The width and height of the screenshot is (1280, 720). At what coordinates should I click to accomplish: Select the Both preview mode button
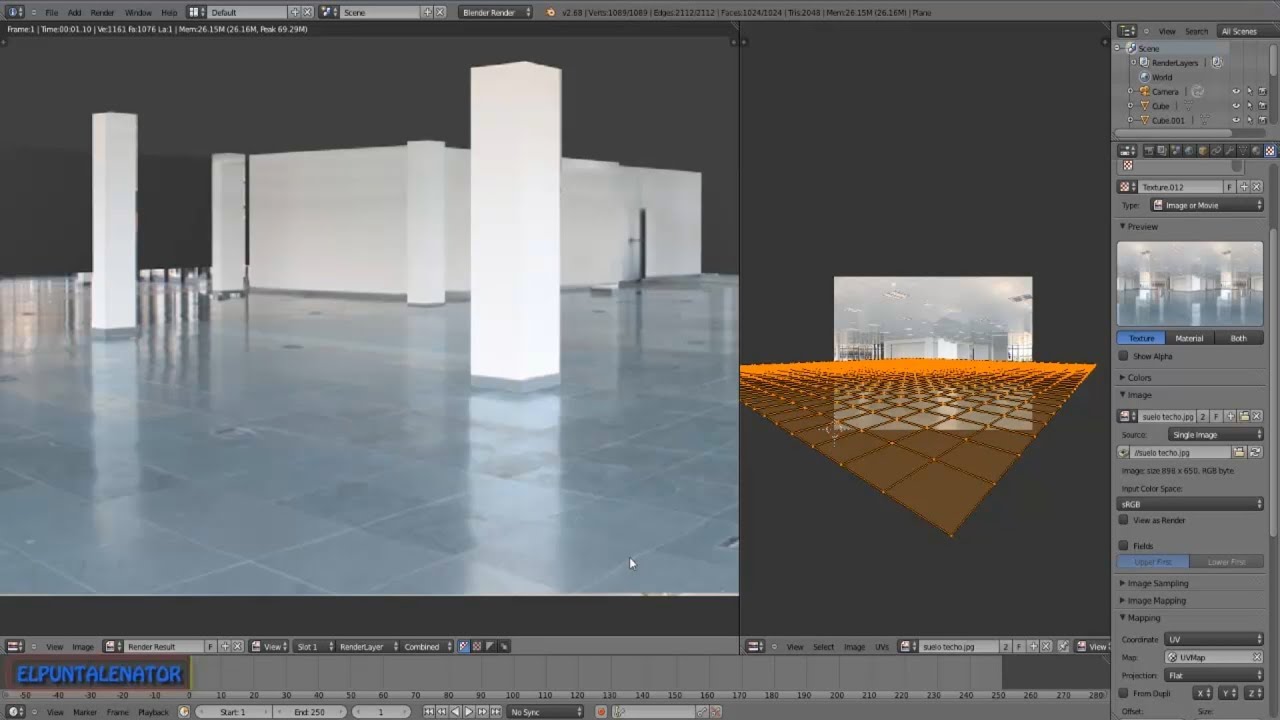pos(1239,338)
